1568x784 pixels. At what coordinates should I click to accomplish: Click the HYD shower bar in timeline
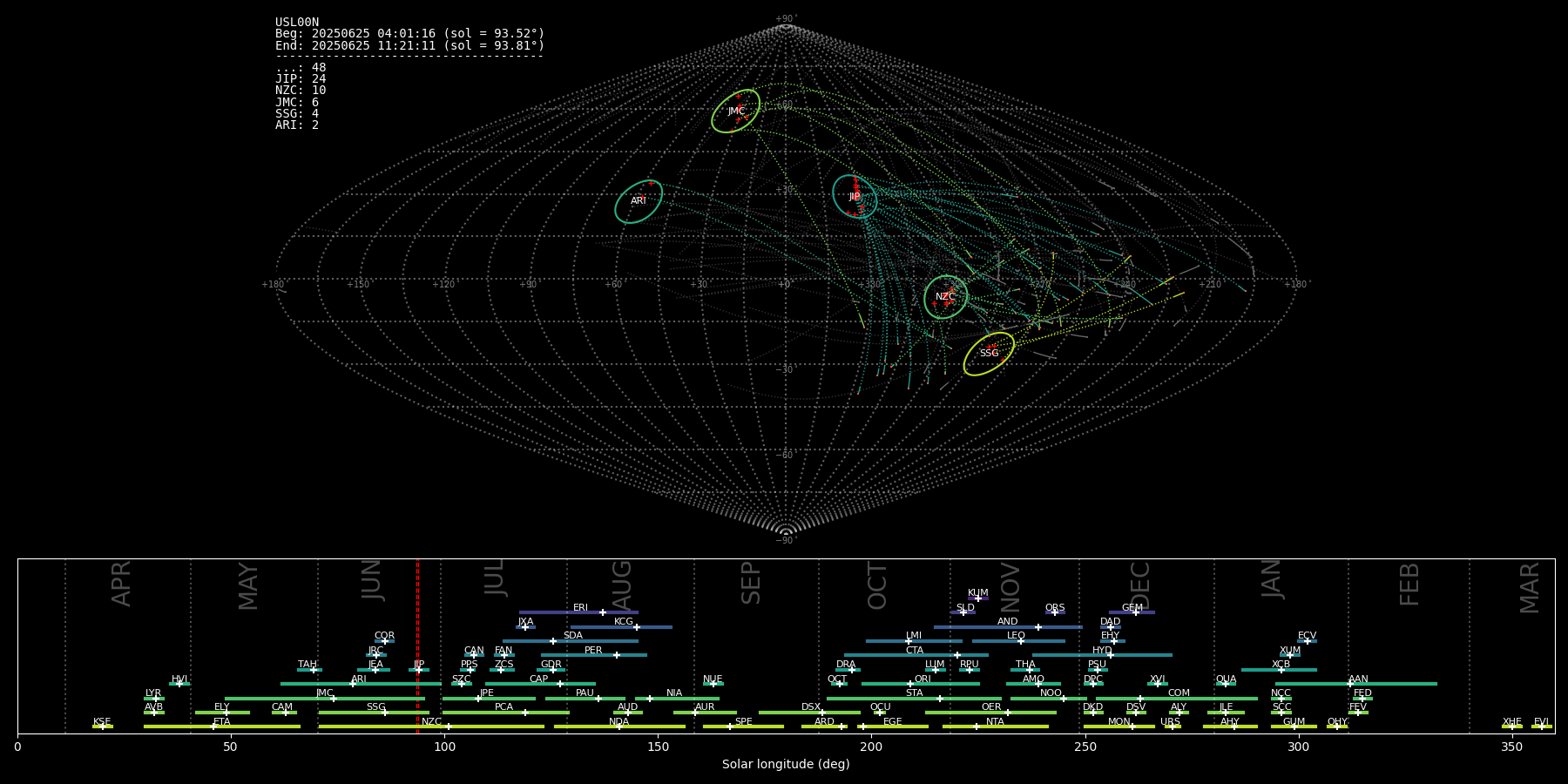(1102, 655)
